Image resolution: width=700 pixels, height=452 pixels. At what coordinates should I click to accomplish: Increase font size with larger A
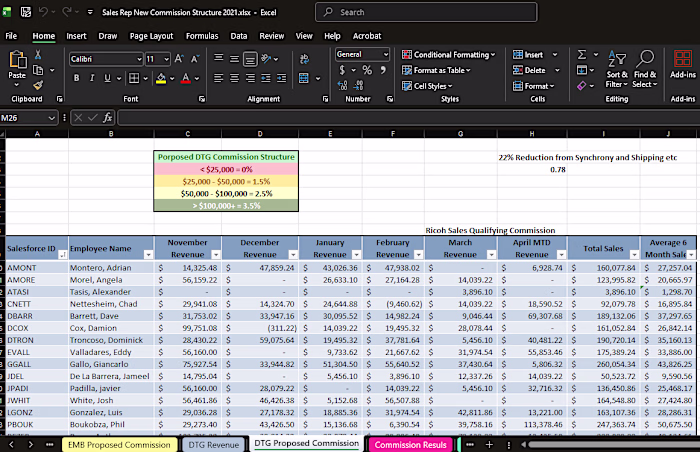click(179, 59)
